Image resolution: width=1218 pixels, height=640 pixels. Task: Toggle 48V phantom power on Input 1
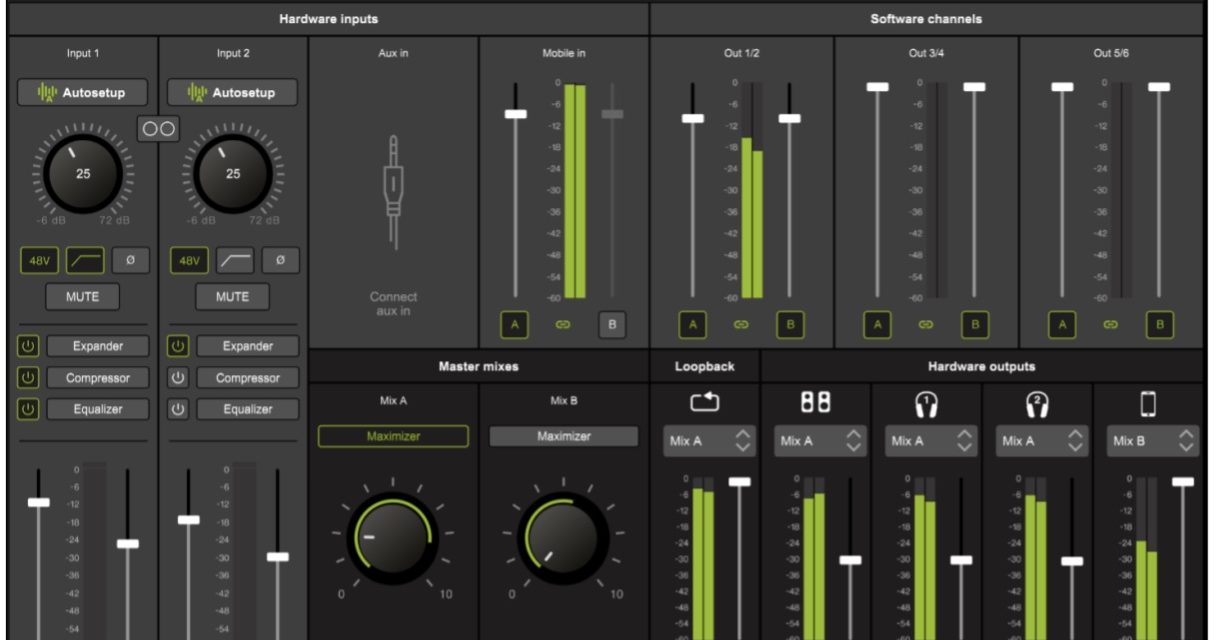click(x=39, y=261)
